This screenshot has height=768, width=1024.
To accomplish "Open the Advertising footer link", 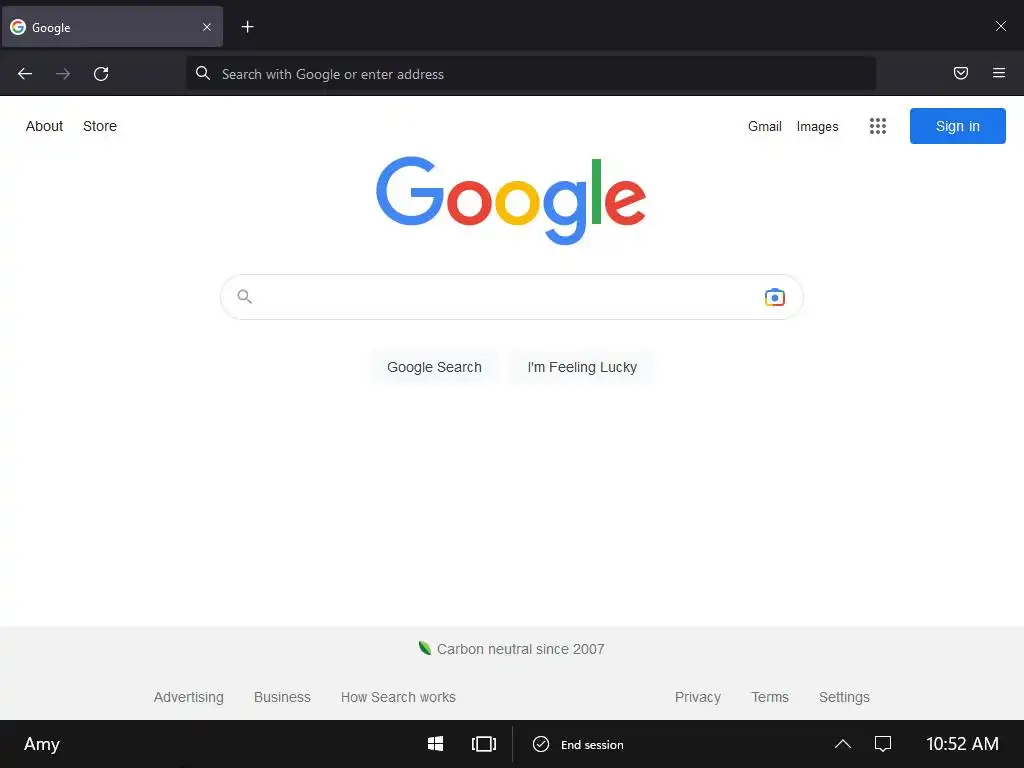I will point(189,697).
